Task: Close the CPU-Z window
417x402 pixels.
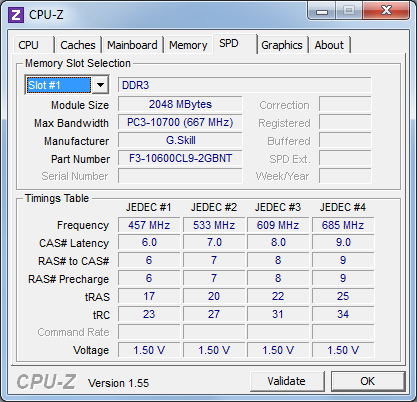Action: tap(386, 11)
